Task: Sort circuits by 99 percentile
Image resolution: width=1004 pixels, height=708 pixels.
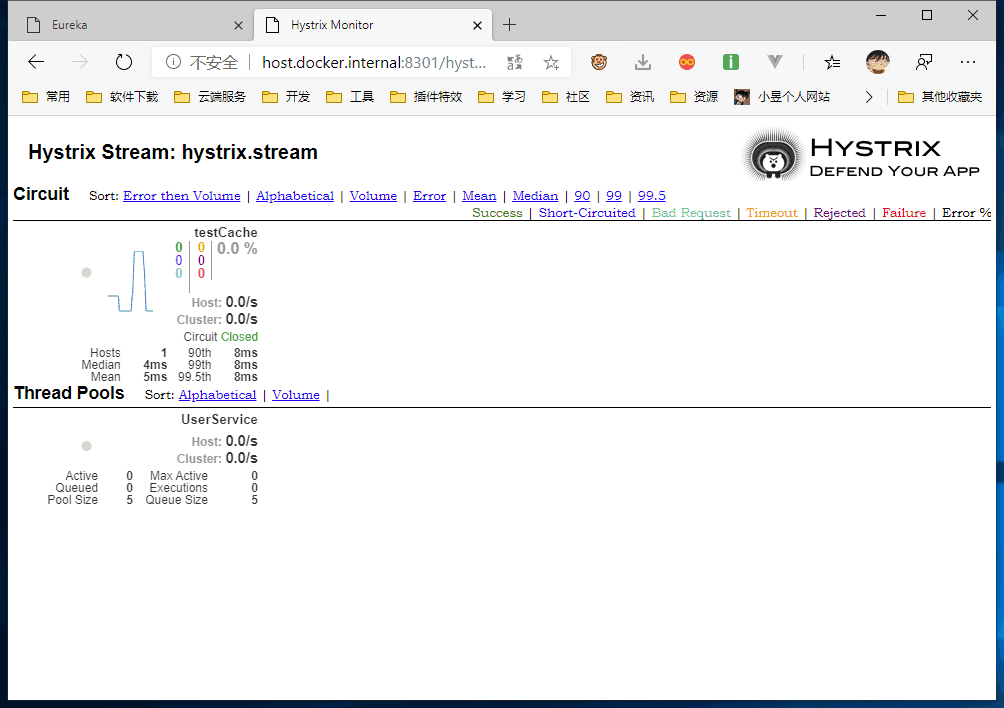Action: click(x=613, y=196)
